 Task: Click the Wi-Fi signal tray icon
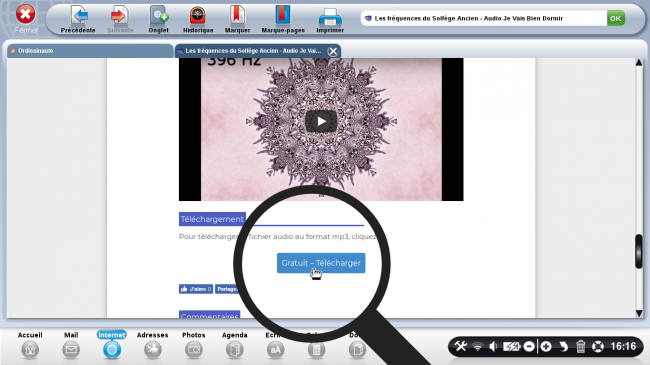(x=478, y=346)
